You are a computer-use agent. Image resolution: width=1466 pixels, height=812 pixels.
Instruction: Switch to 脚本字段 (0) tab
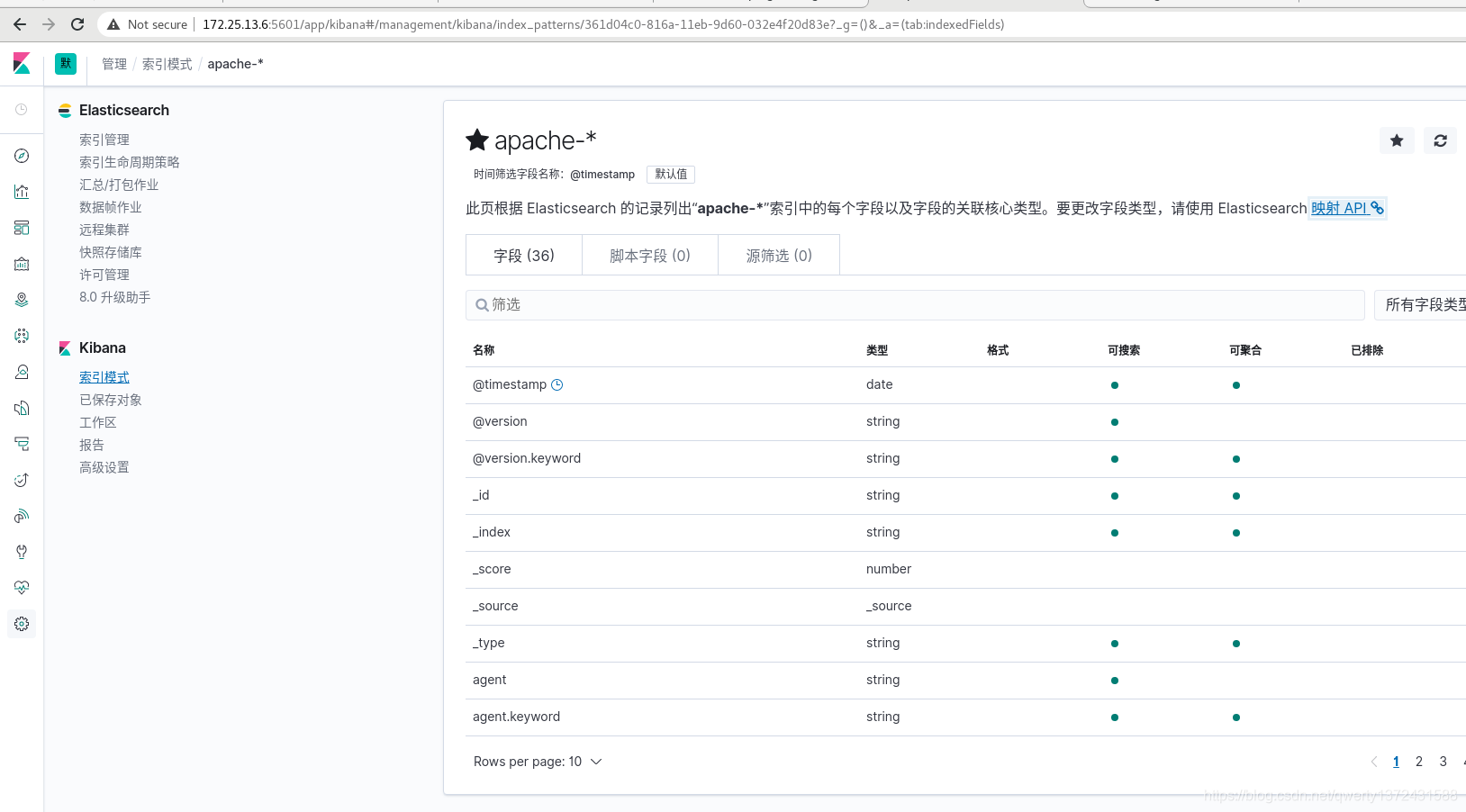[x=650, y=256]
